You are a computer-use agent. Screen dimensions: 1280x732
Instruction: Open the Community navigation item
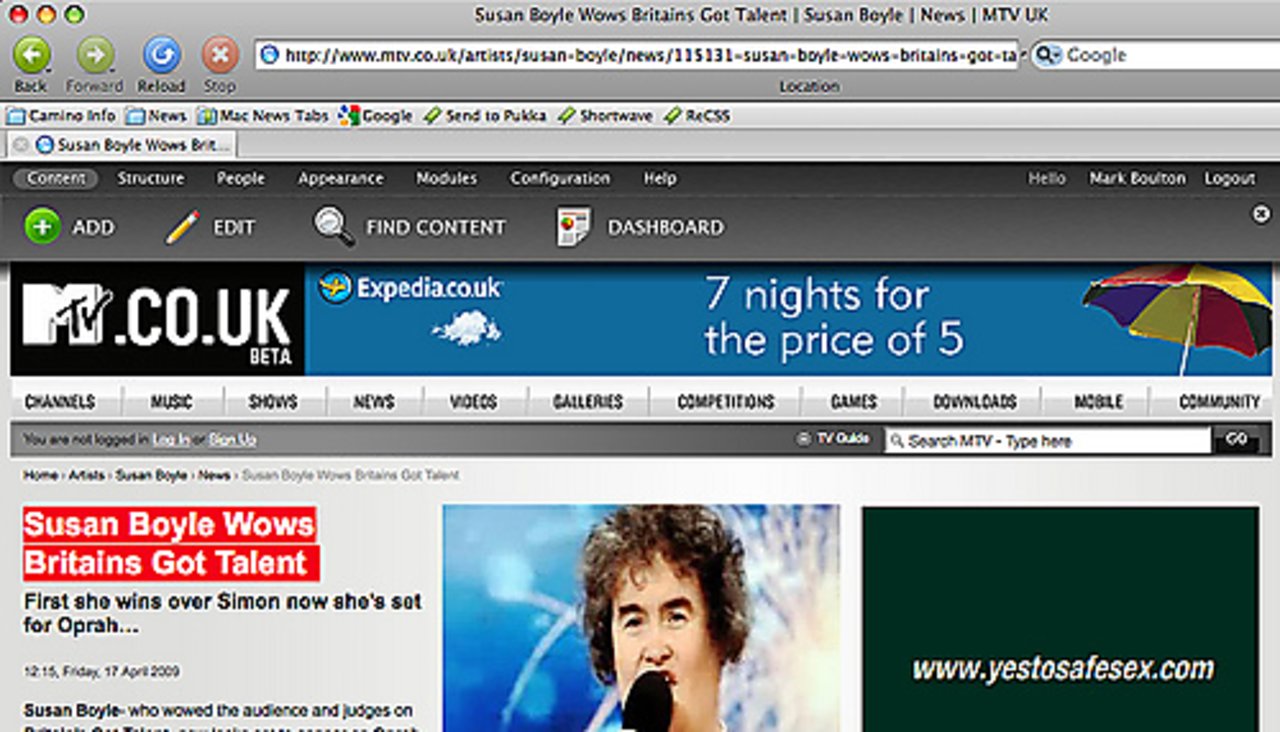pyautogui.click(x=1219, y=402)
